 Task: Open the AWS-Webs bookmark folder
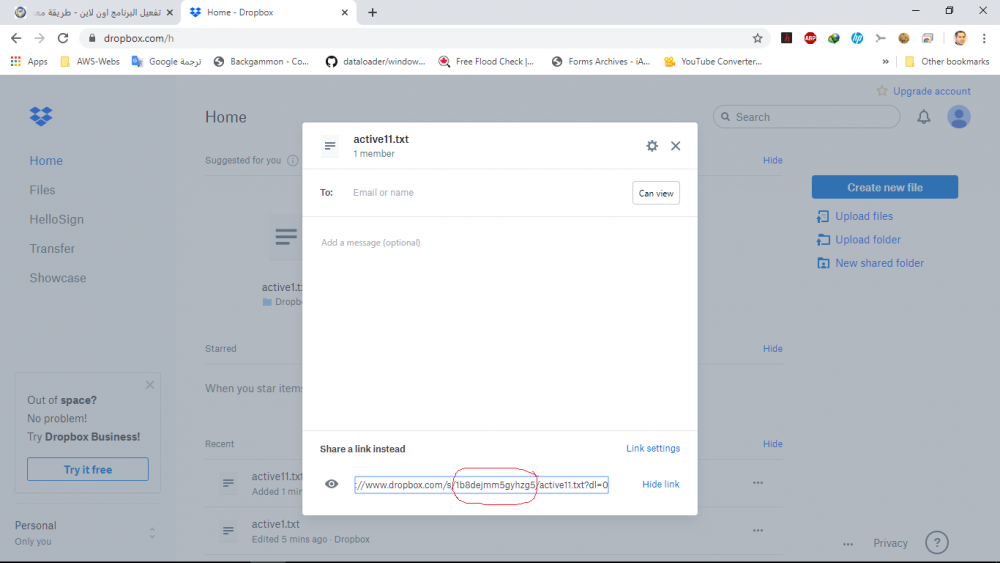coord(90,61)
